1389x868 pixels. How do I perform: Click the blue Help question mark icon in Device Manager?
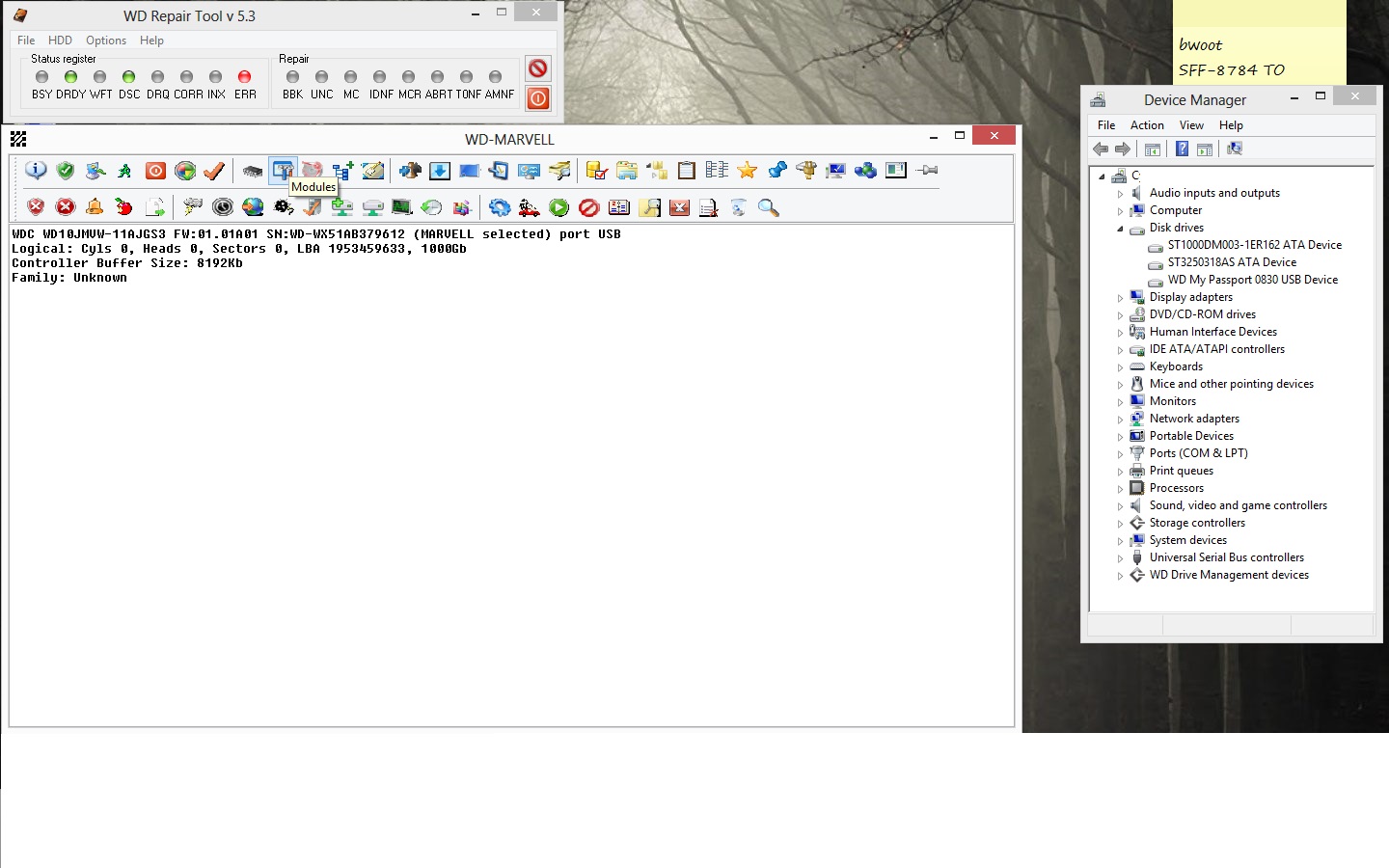point(1182,149)
